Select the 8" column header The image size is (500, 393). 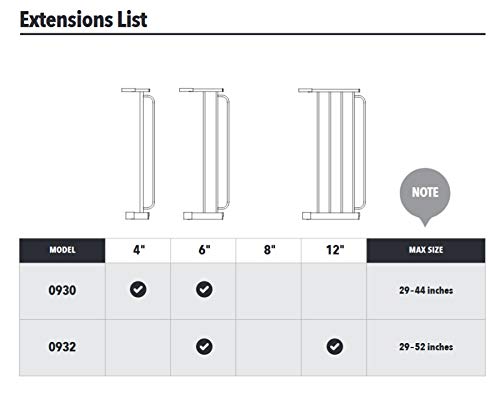pos(269,250)
